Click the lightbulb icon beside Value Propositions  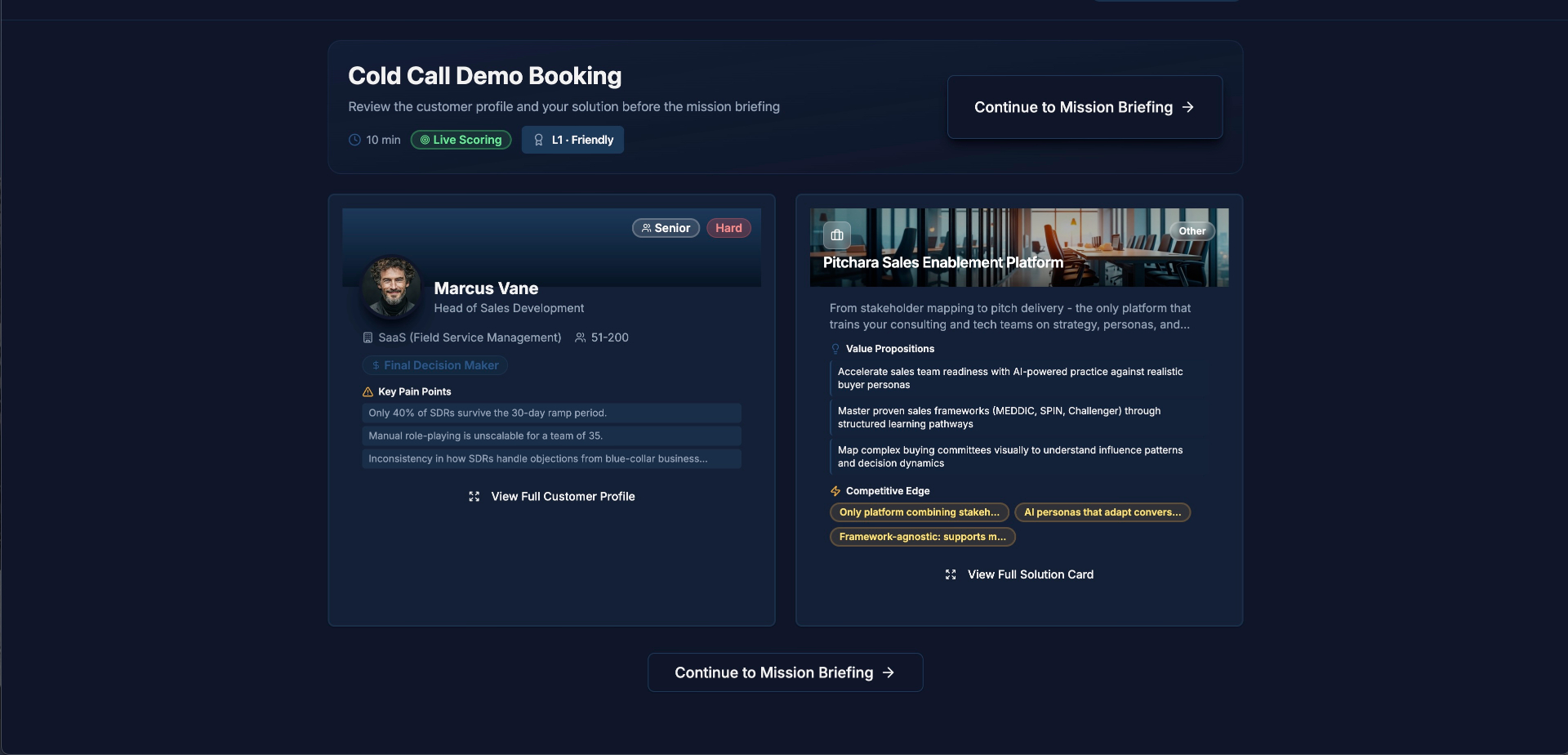click(x=835, y=349)
